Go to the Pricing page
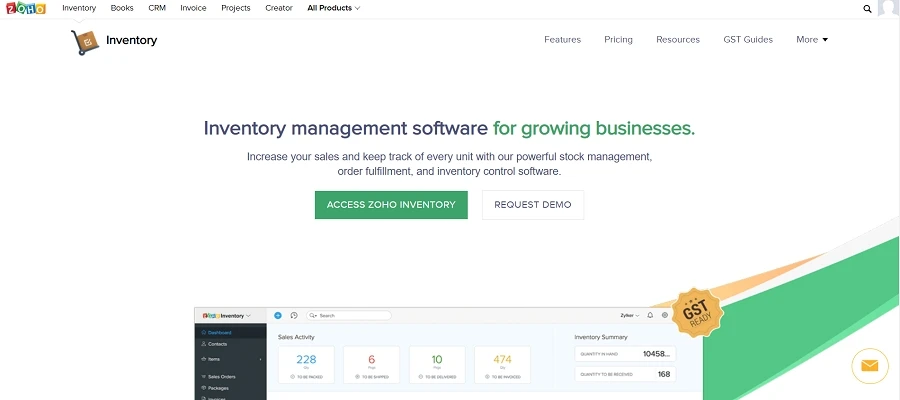The height and width of the screenshot is (400, 900). 618,40
